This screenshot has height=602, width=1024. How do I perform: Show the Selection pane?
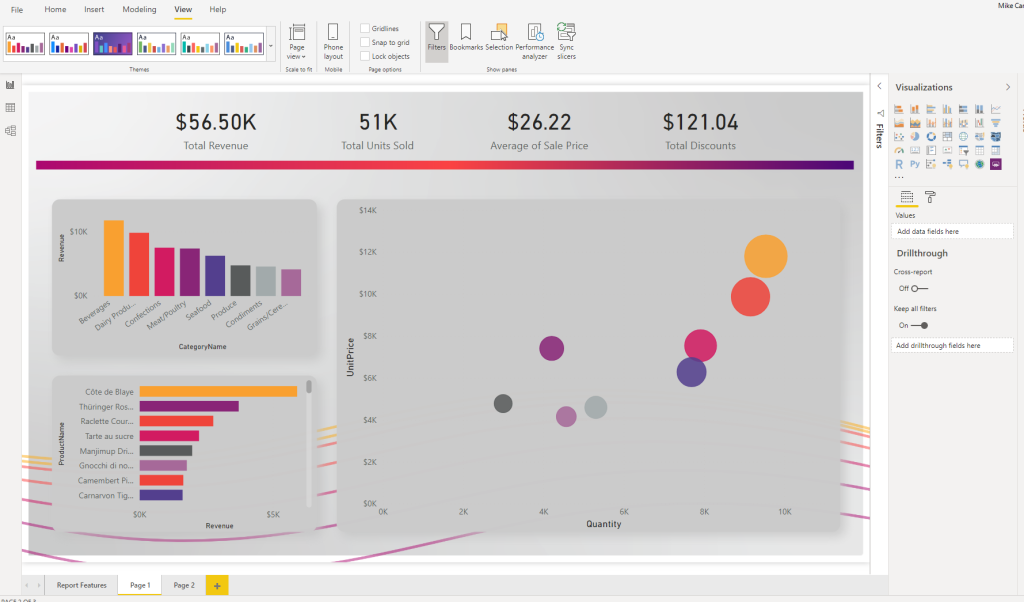(499, 38)
